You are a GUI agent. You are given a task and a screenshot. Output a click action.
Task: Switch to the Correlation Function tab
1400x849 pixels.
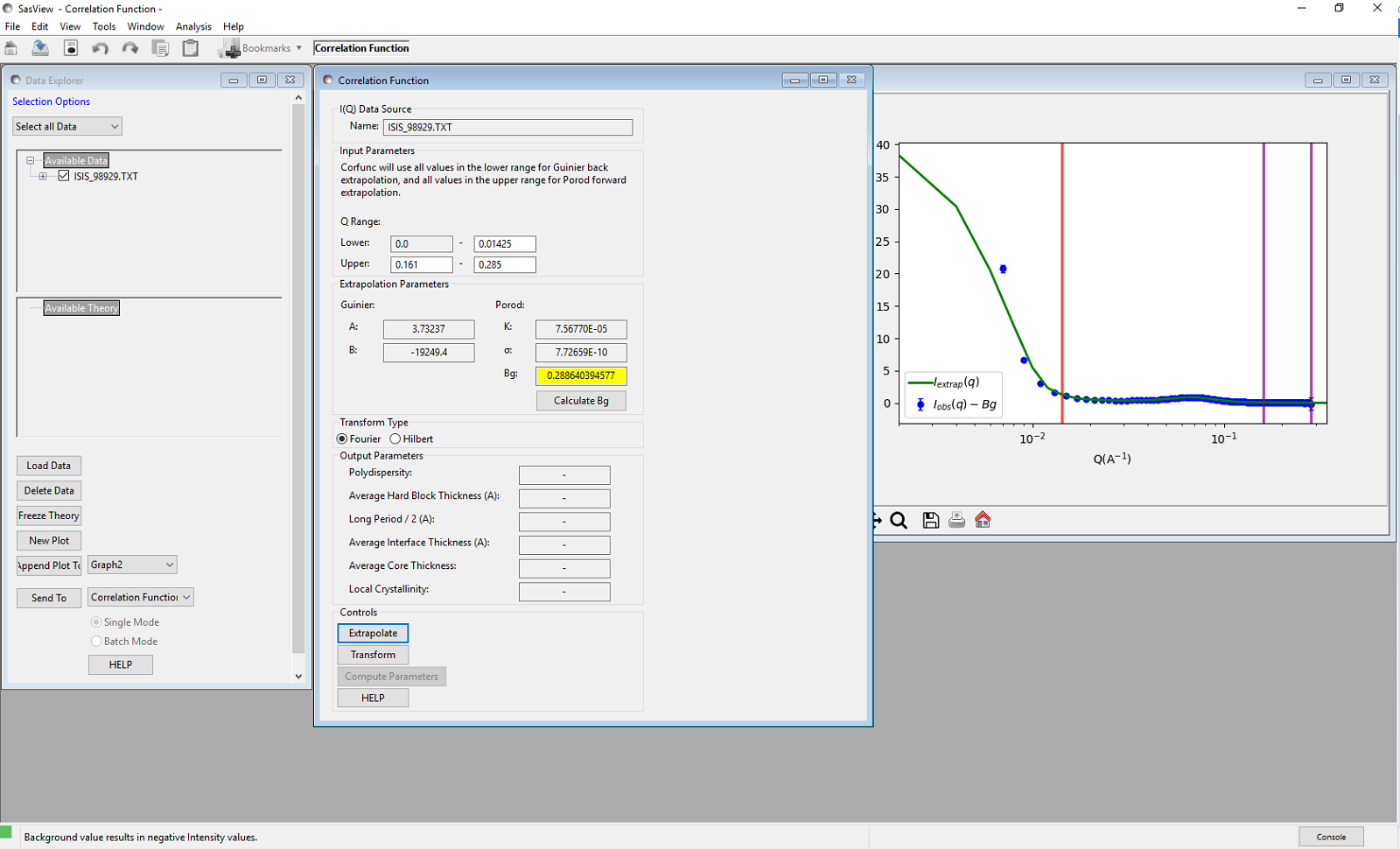(x=361, y=48)
